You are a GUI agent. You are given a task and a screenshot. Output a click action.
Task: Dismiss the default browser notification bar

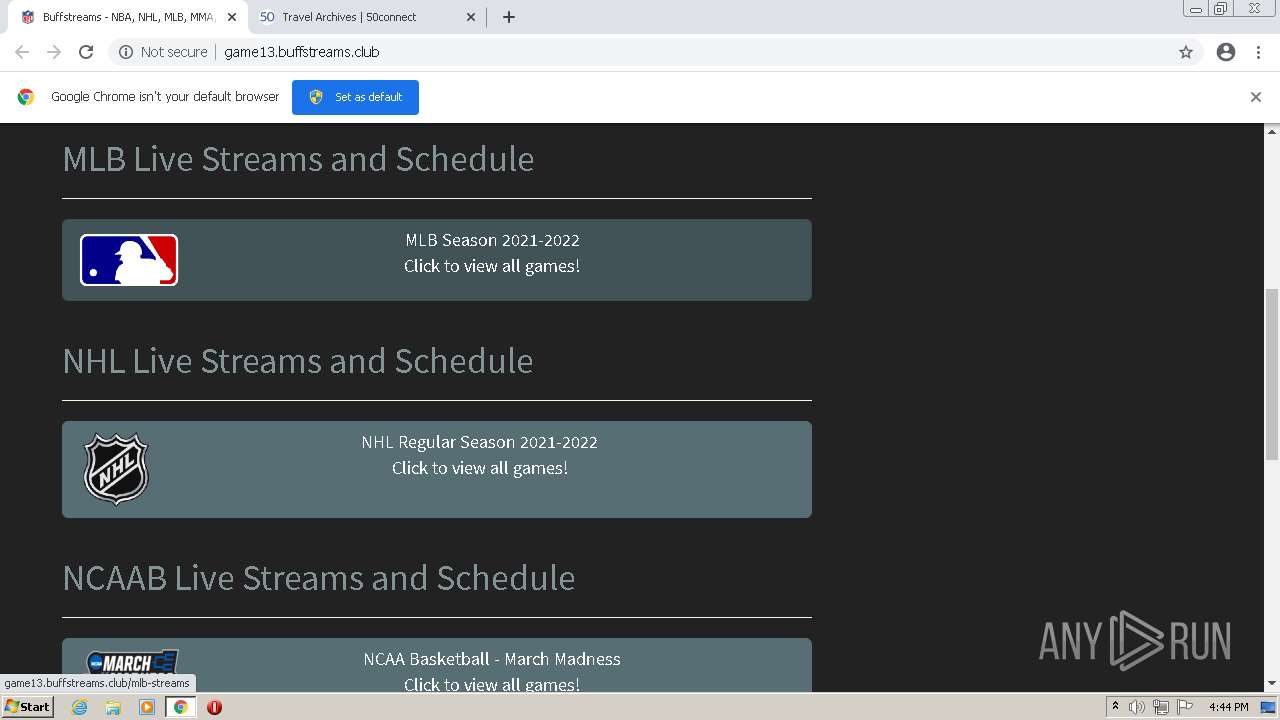pyautogui.click(x=1256, y=97)
